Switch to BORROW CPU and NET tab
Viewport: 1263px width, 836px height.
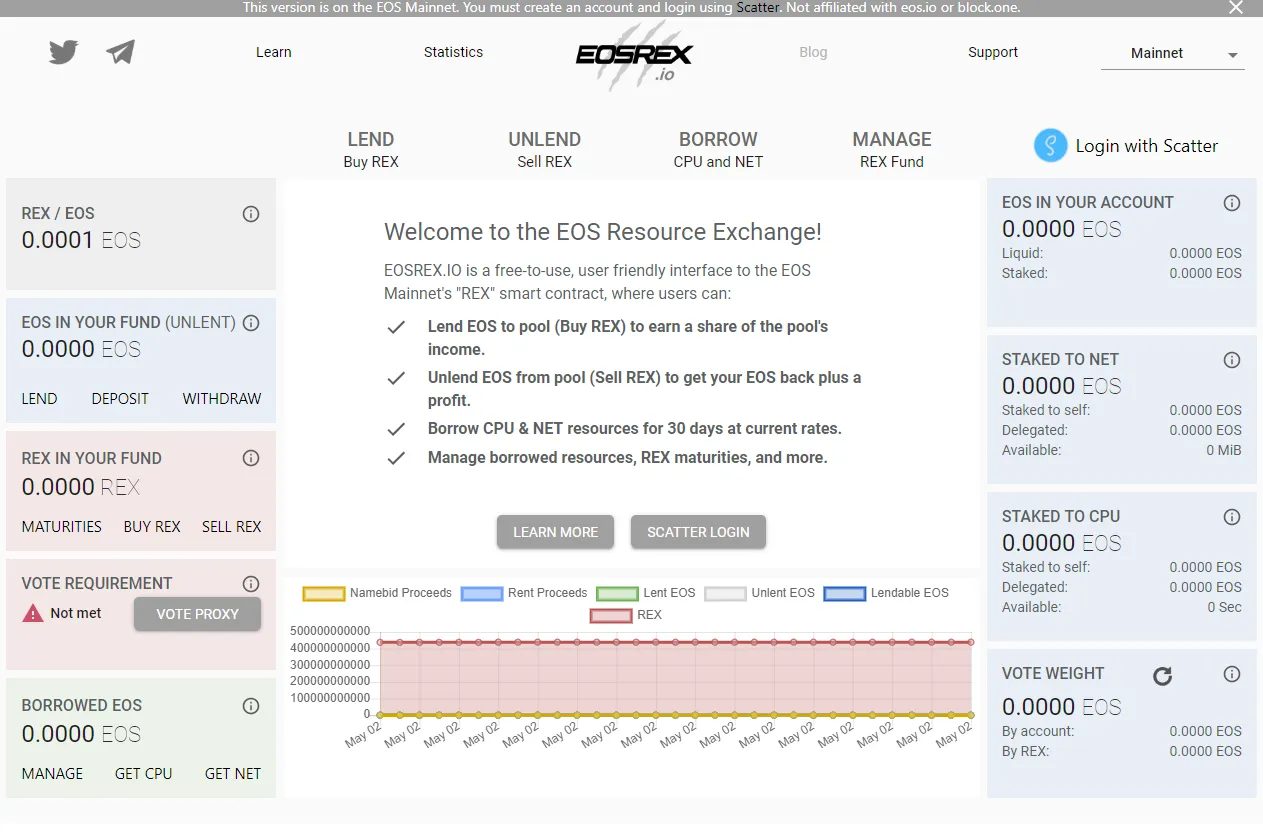[x=718, y=150]
